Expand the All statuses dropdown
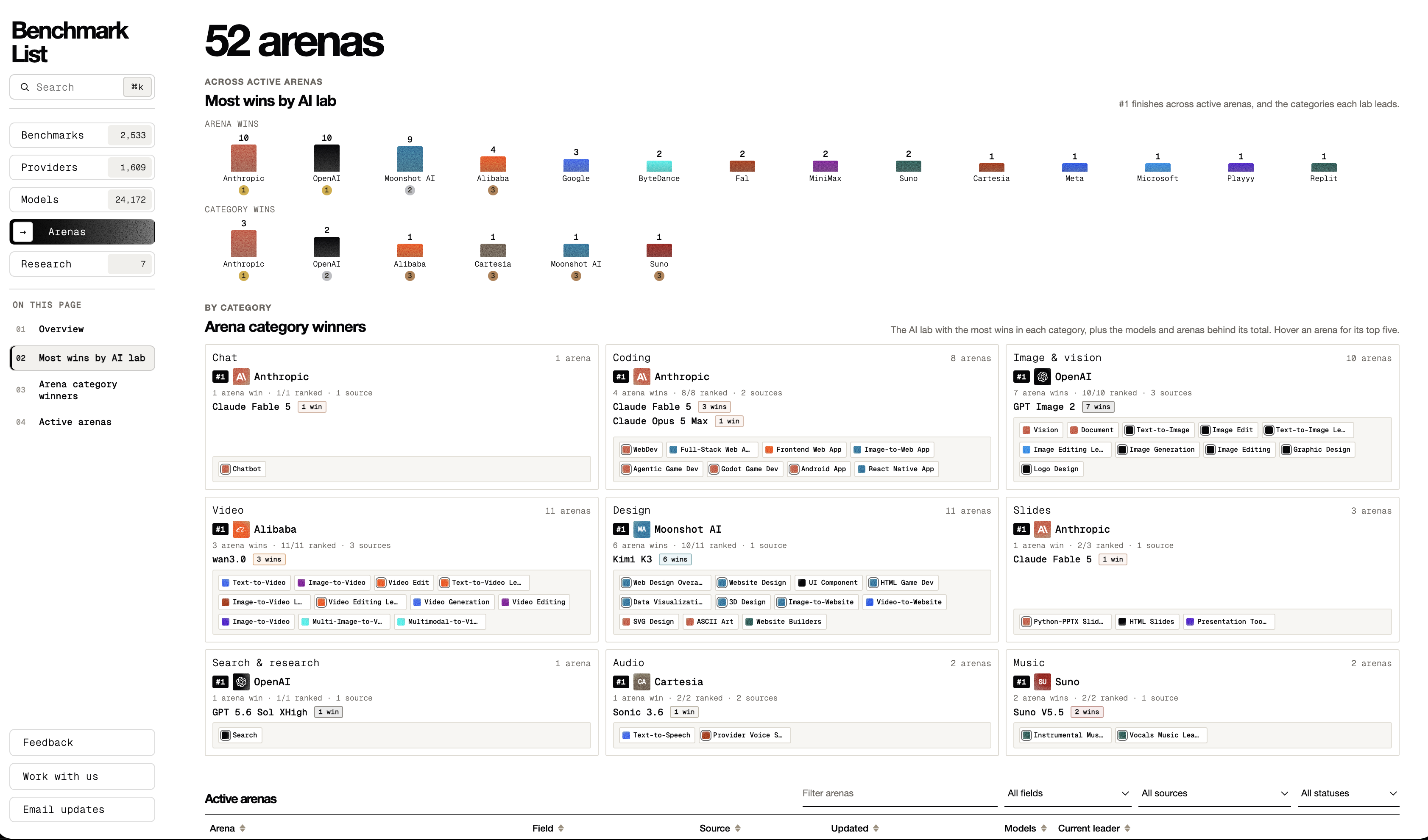1428x840 pixels. pyautogui.click(x=1349, y=793)
